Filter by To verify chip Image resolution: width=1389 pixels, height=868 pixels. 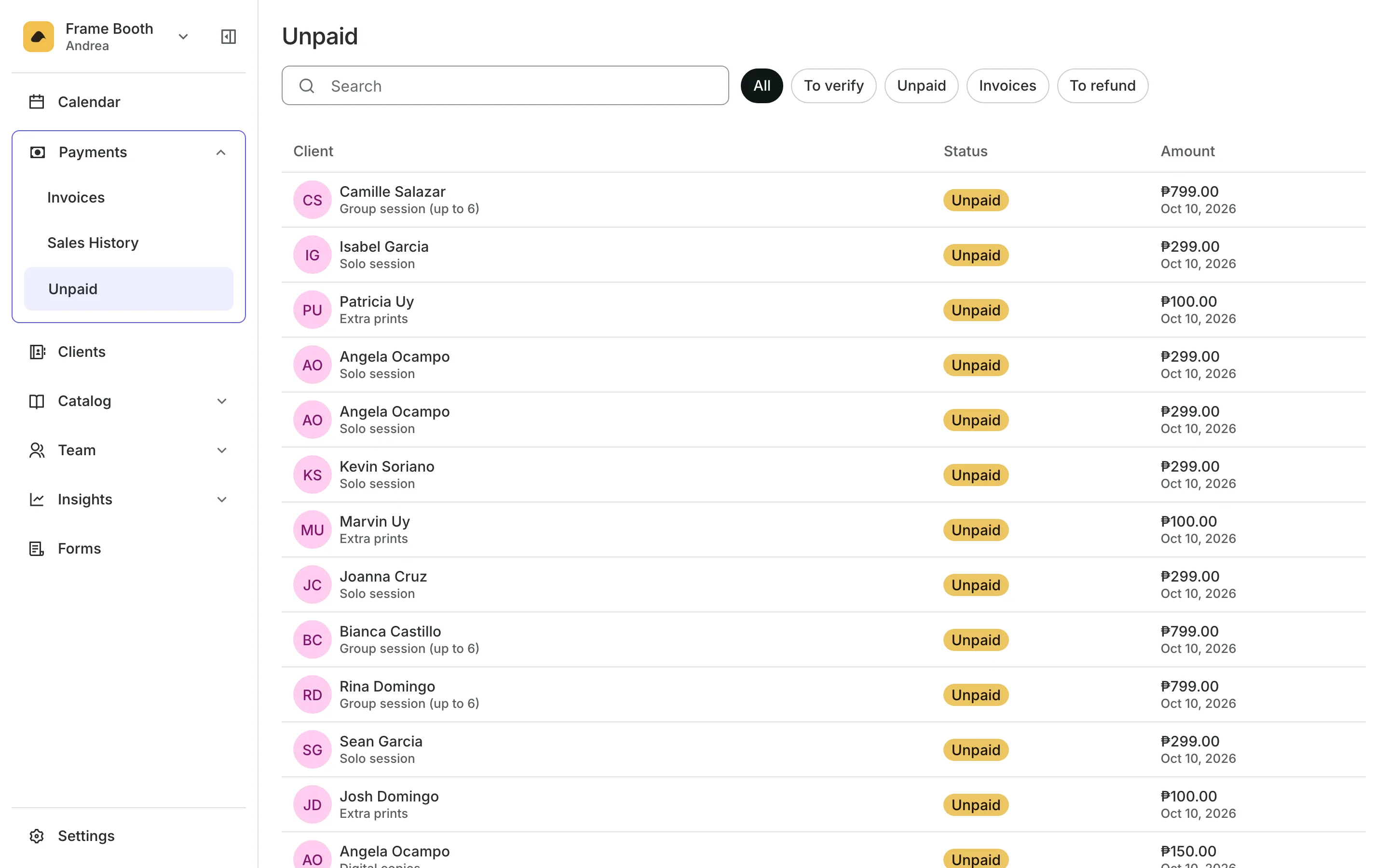pyautogui.click(x=833, y=85)
